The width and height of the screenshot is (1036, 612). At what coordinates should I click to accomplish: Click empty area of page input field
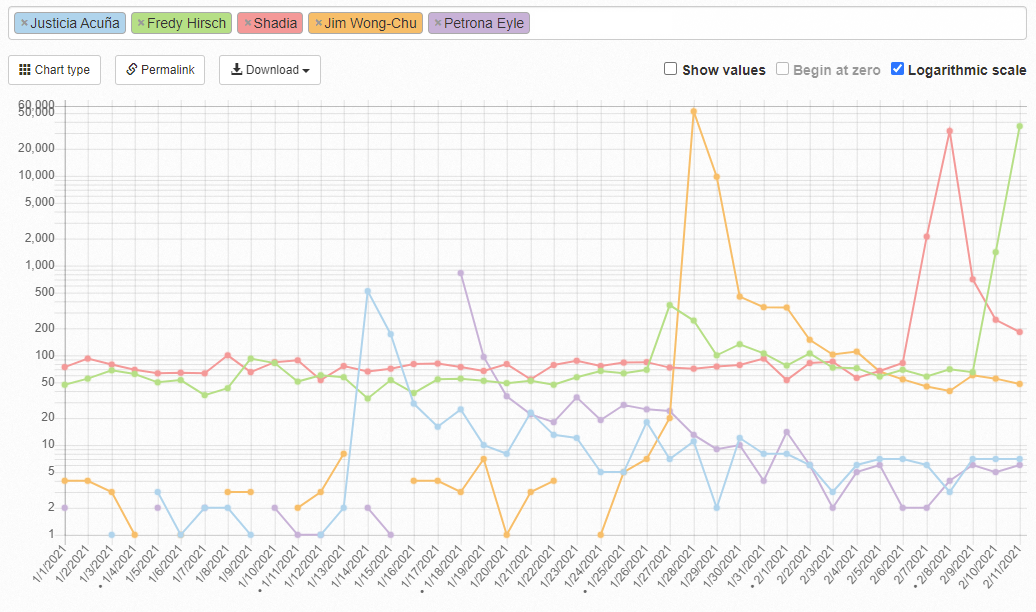point(780,23)
